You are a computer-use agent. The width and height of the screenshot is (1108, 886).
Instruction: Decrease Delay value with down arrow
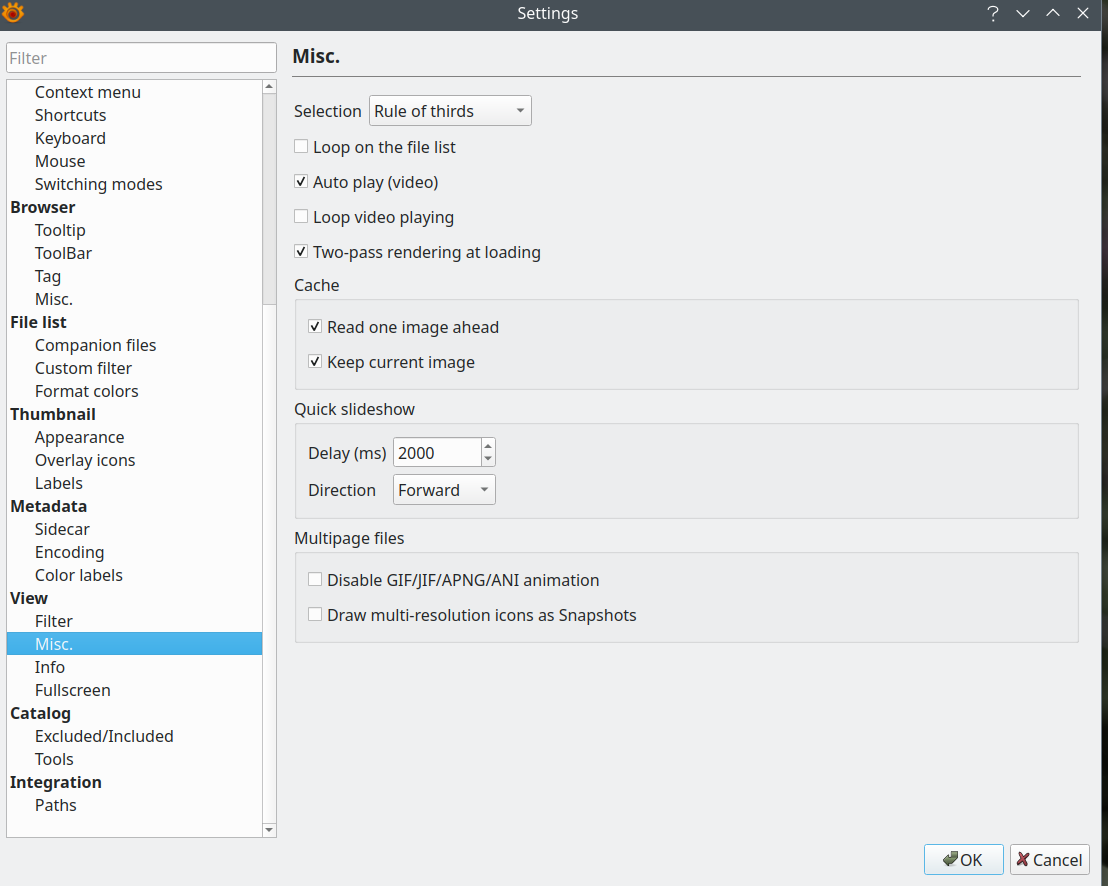(488, 459)
